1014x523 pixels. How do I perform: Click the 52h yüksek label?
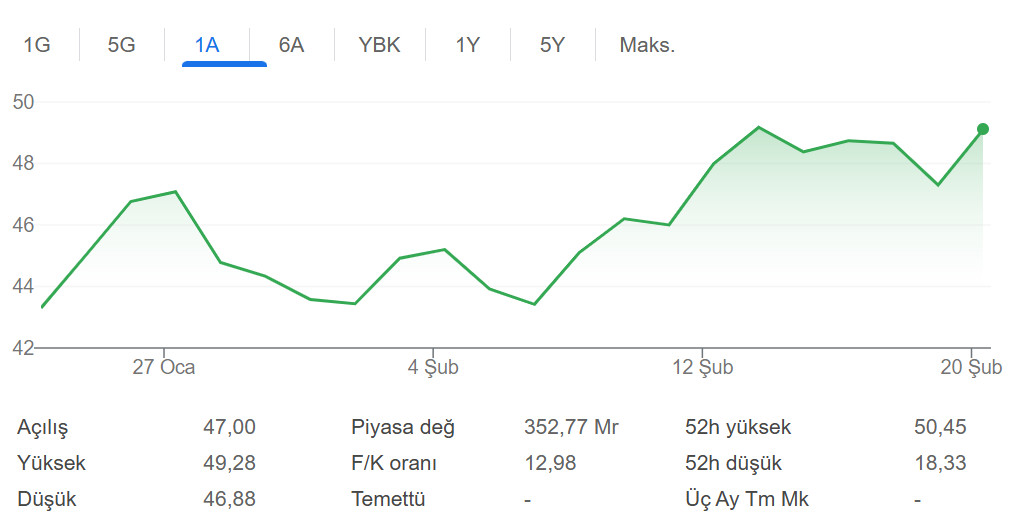(738, 428)
